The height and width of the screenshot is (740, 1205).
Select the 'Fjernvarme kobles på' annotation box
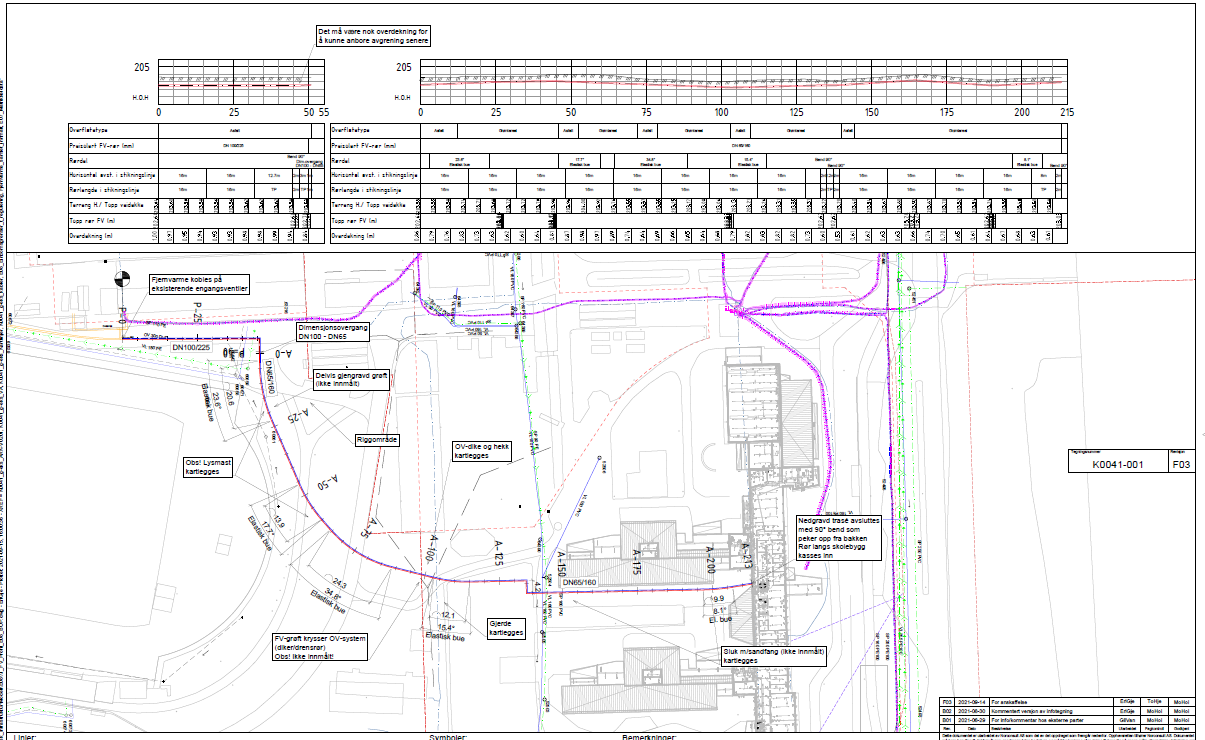point(198,283)
